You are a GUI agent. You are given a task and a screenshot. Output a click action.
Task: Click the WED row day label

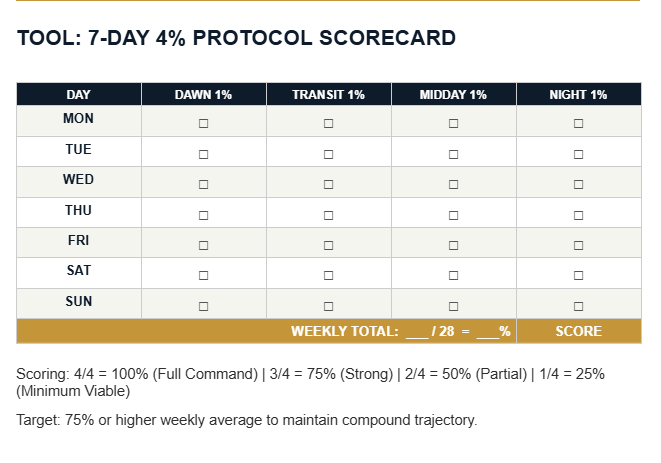tap(78, 179)
